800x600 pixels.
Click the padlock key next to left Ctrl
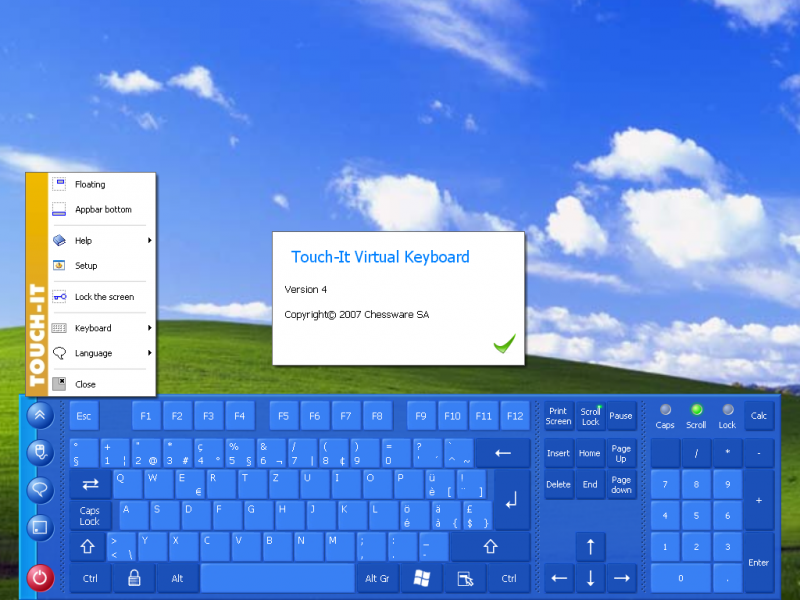point(134,578)
